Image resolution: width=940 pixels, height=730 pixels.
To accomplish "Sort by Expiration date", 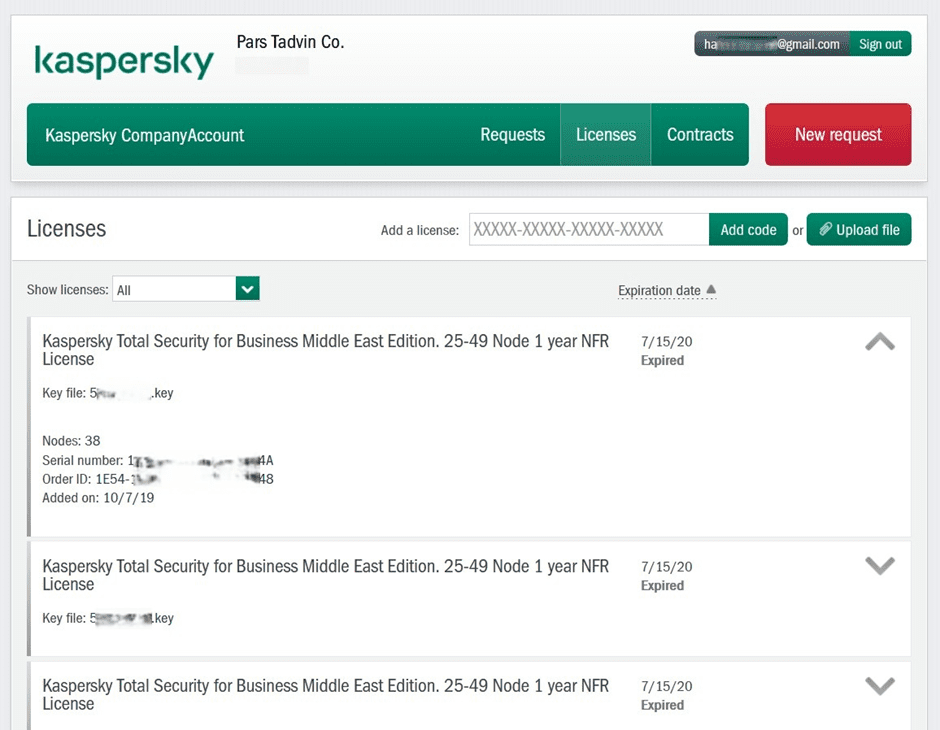I will click(659, 291).
